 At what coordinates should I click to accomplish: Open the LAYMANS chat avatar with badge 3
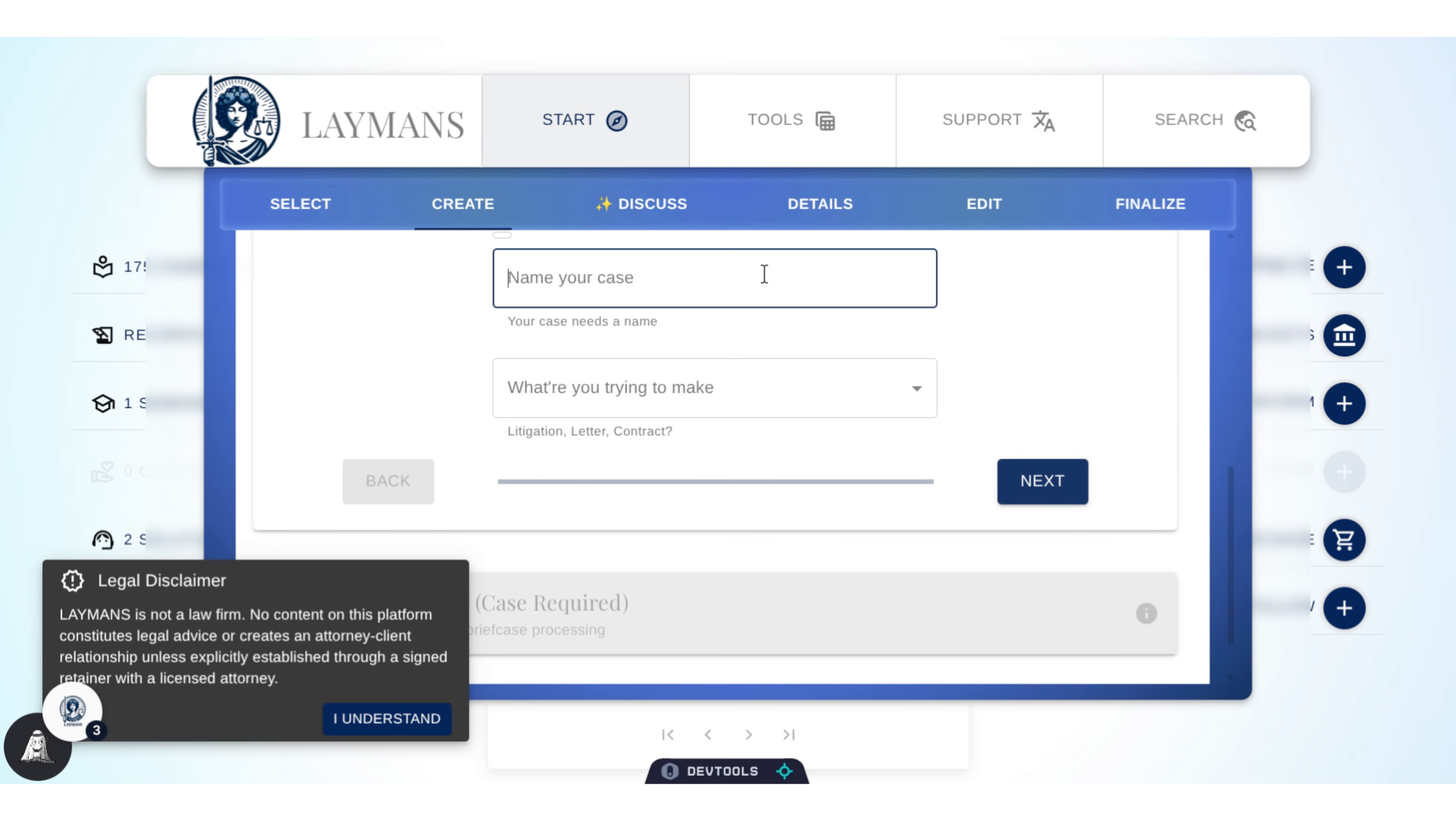click(x=73, y=711)
